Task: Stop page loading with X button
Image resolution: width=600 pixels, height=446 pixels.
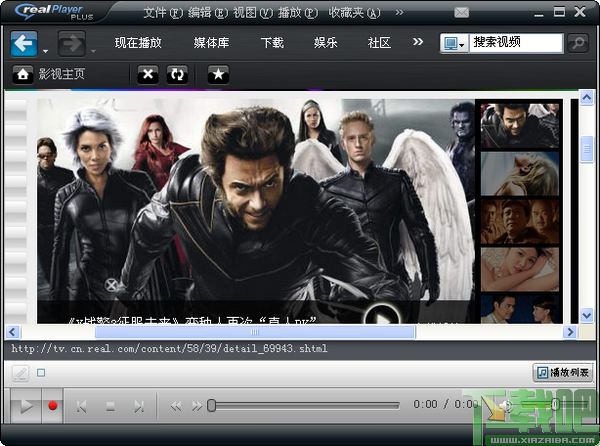Action: pos(148,74)
